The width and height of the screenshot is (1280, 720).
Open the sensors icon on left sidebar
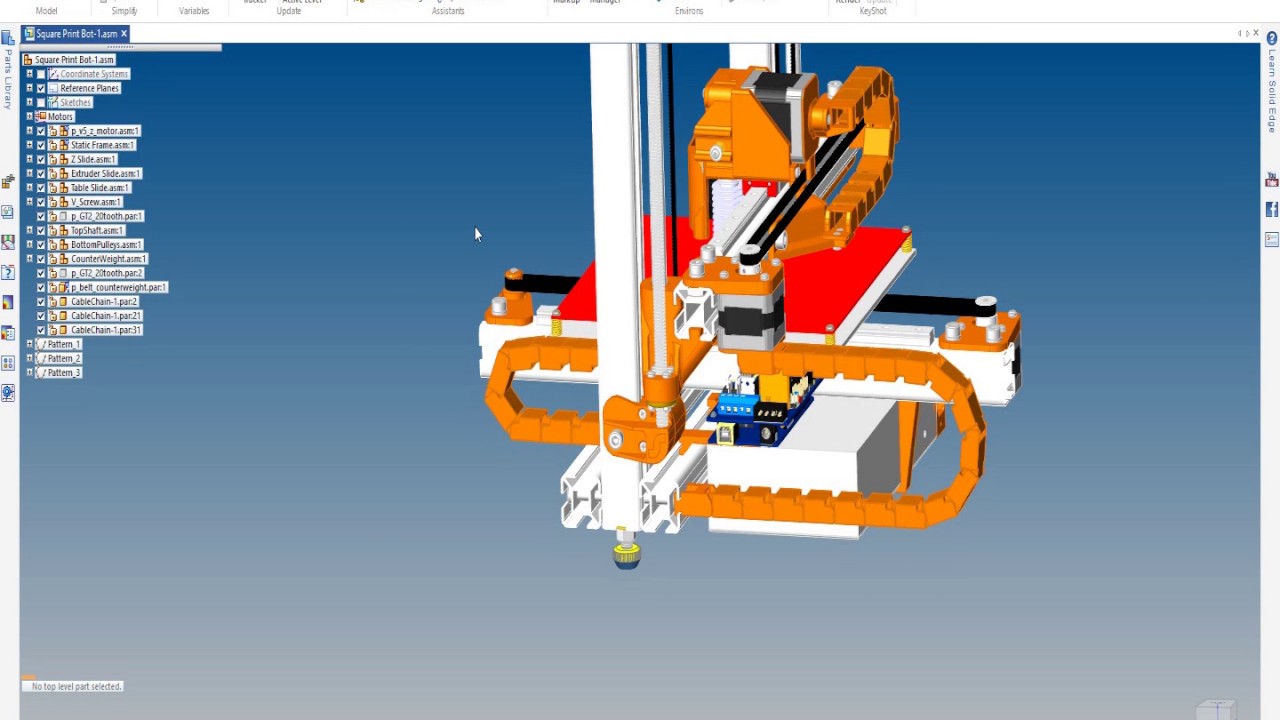[x=8, y=242]
